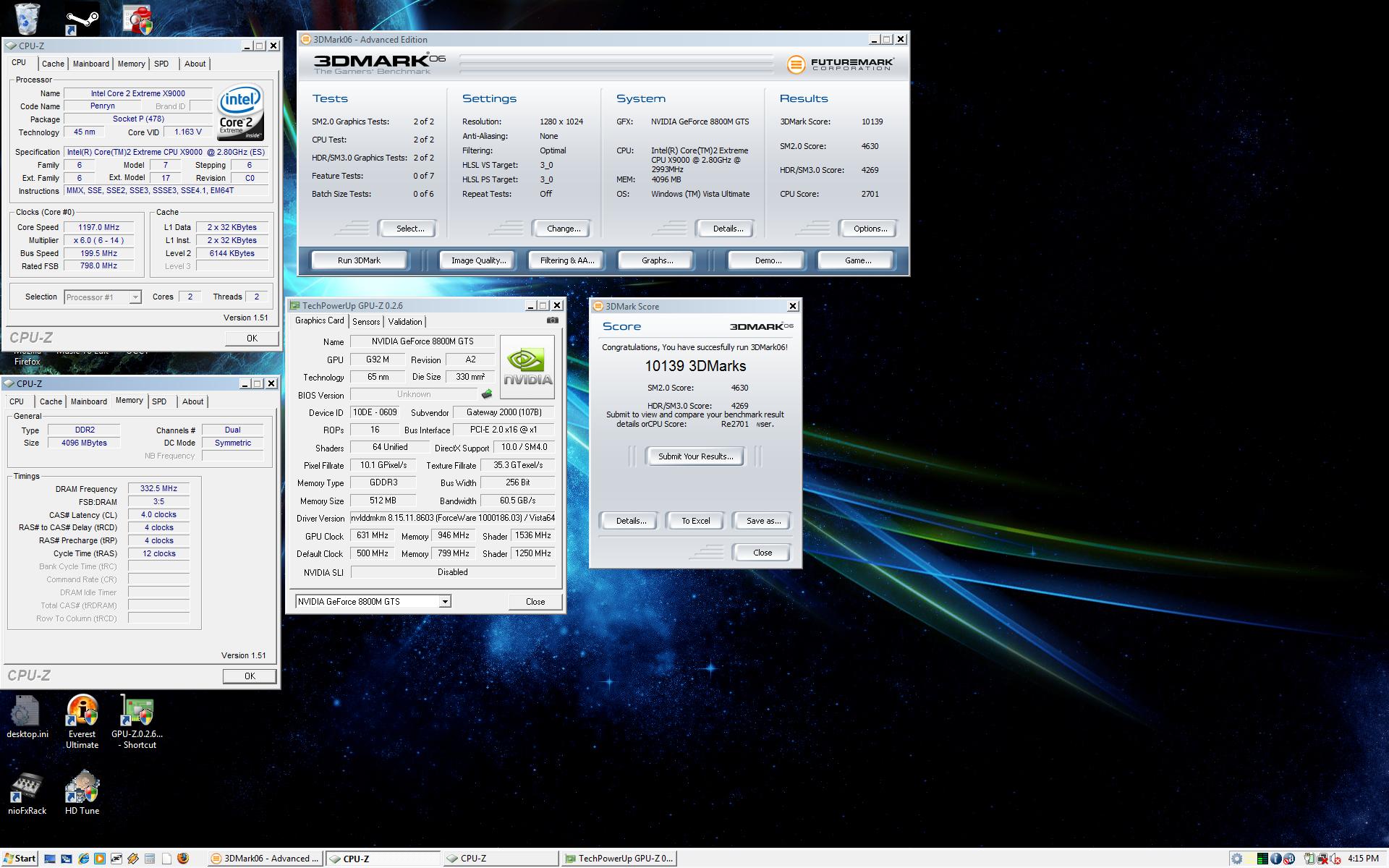Image resolution: width=1389 pixels, height=868 pixels.
Task: Open Windows Media Player from quick launch
Action: coord(100,859)
